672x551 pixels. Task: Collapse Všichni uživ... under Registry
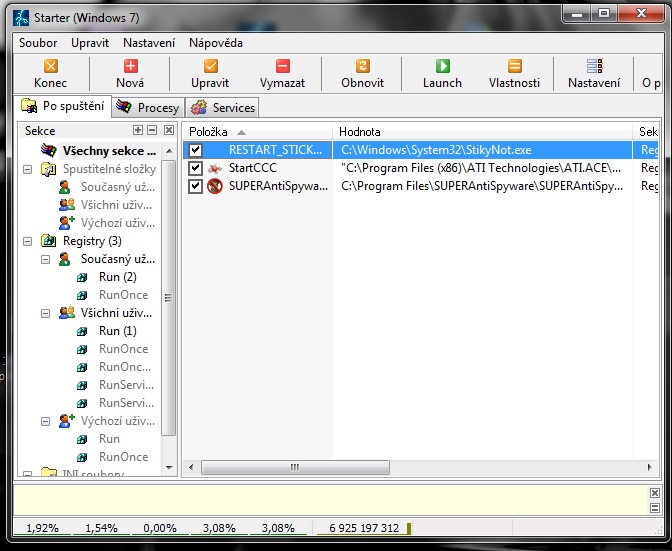coord(45,314)
